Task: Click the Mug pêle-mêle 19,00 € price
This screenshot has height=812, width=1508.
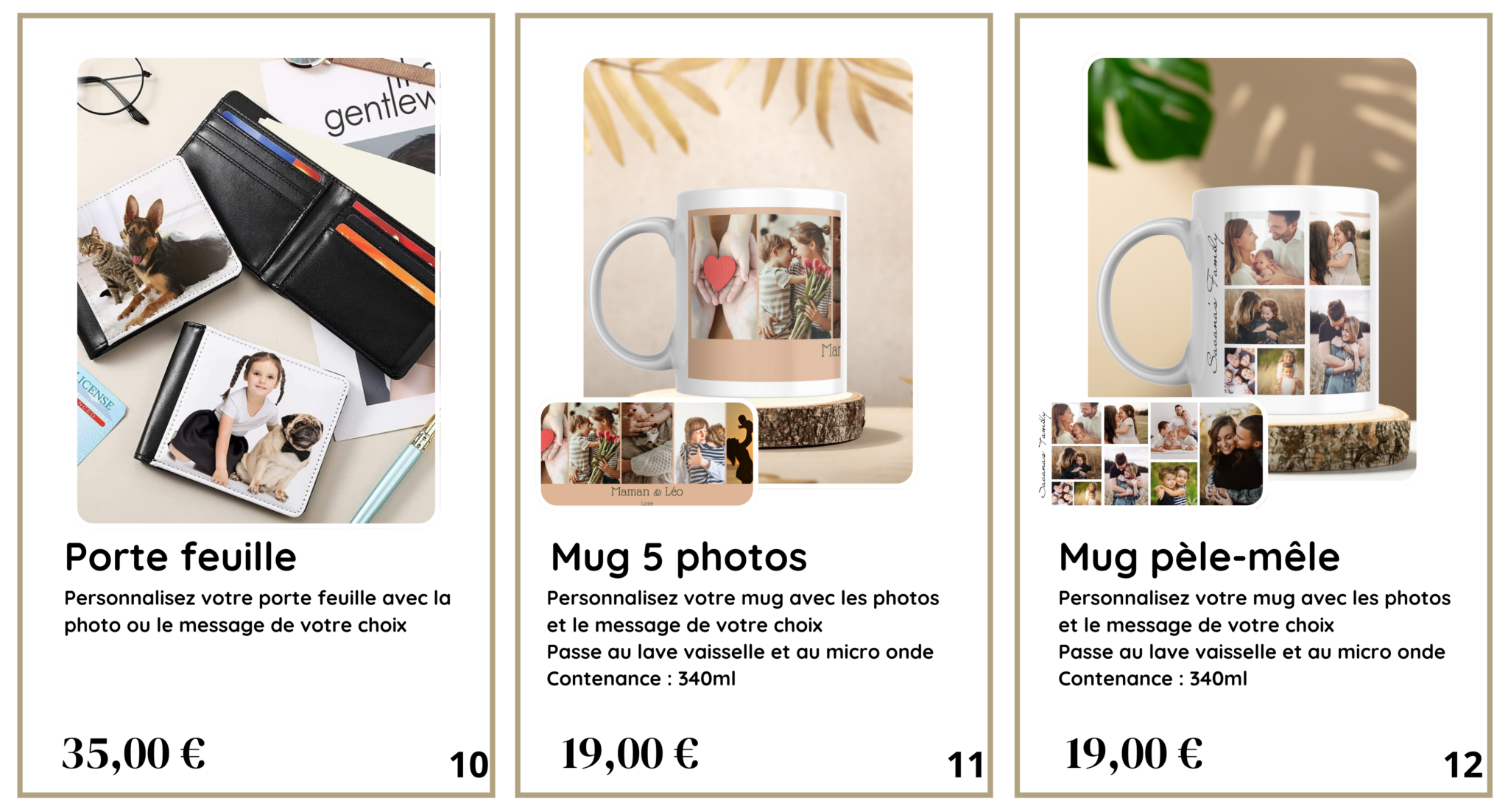Action: (x=1134, y=755)
